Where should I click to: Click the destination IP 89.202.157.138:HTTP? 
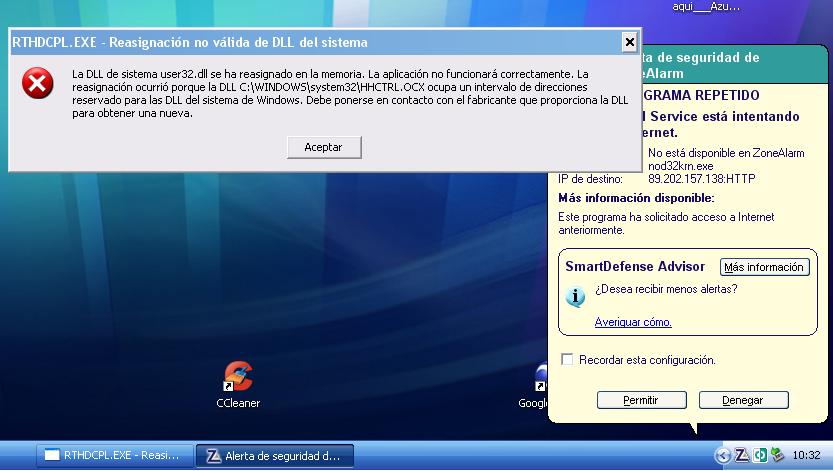701,178
